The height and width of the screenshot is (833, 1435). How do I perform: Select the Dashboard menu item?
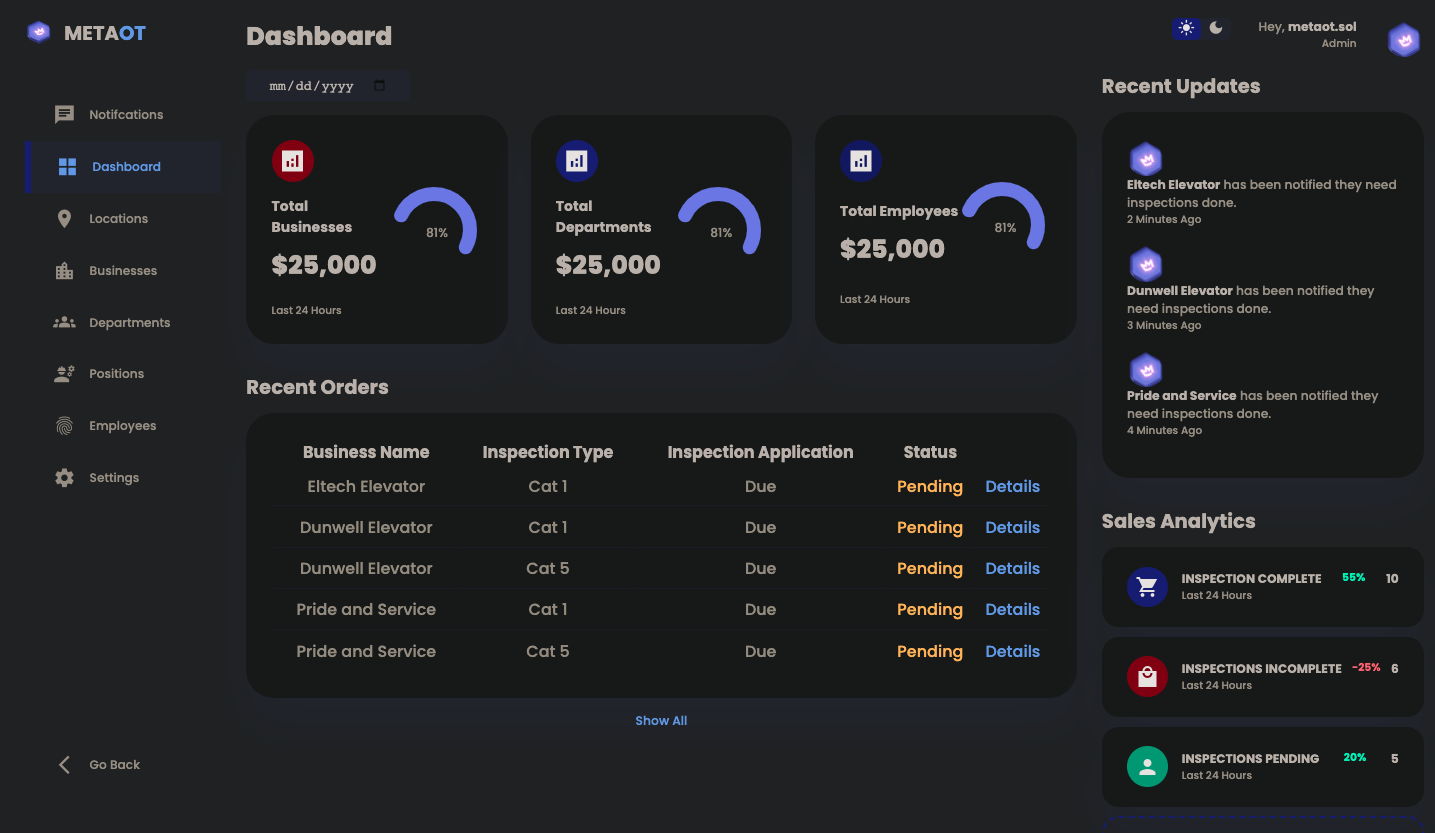(x=123, y=167)
